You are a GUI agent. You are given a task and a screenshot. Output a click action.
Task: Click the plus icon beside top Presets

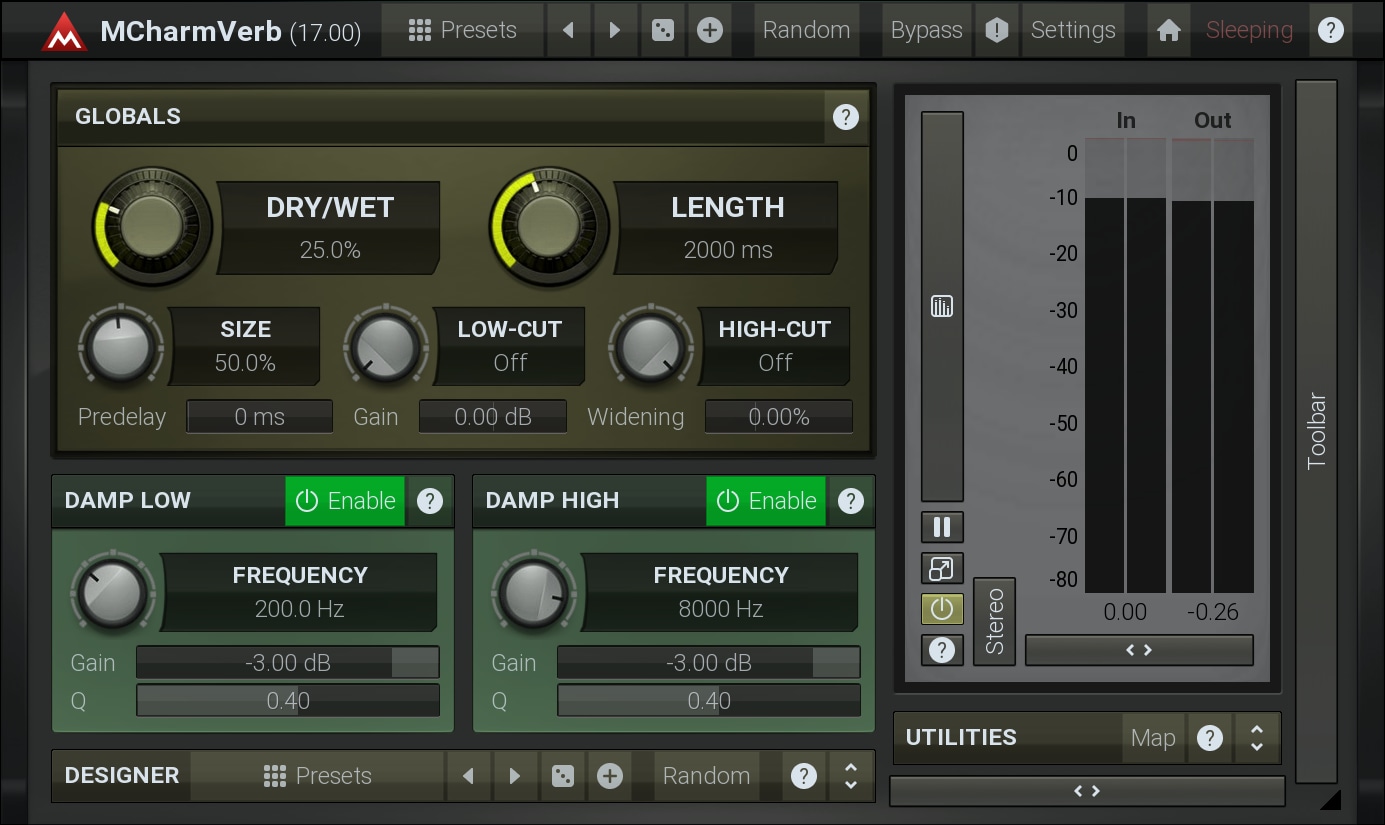pyautogui.click(x=709, y=31)
